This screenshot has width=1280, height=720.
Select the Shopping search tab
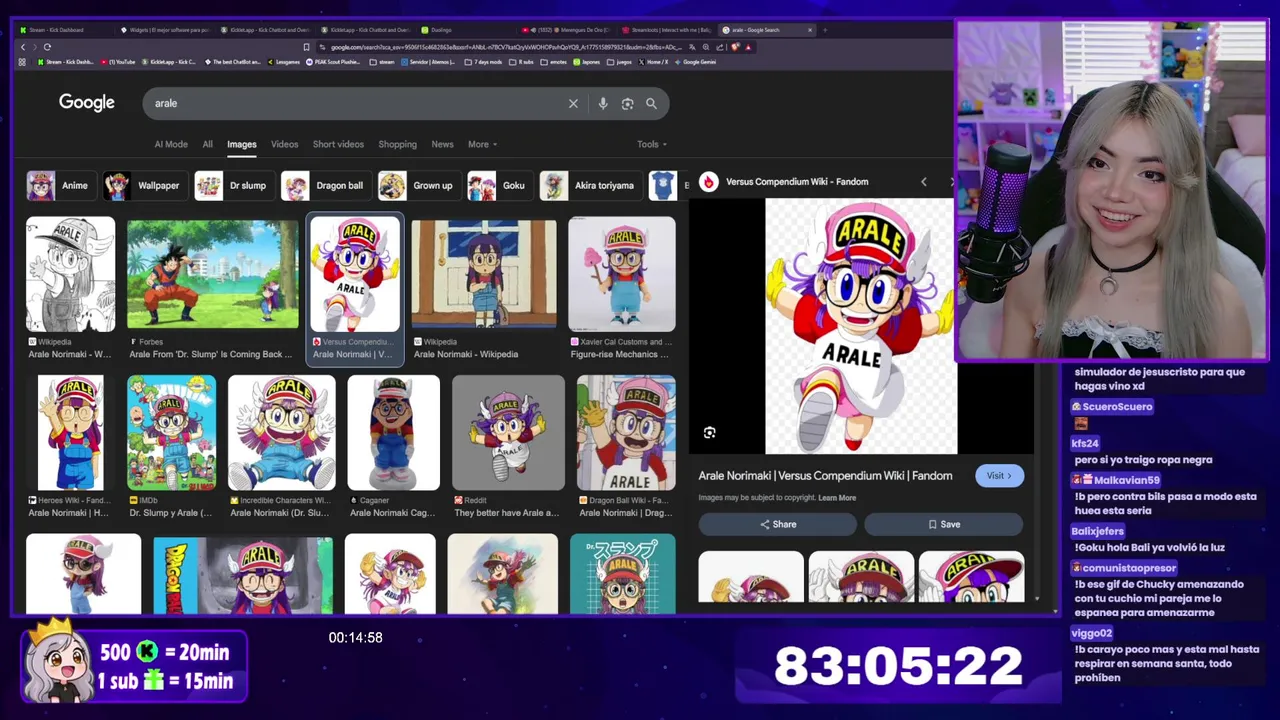click(x=397, y=144)
